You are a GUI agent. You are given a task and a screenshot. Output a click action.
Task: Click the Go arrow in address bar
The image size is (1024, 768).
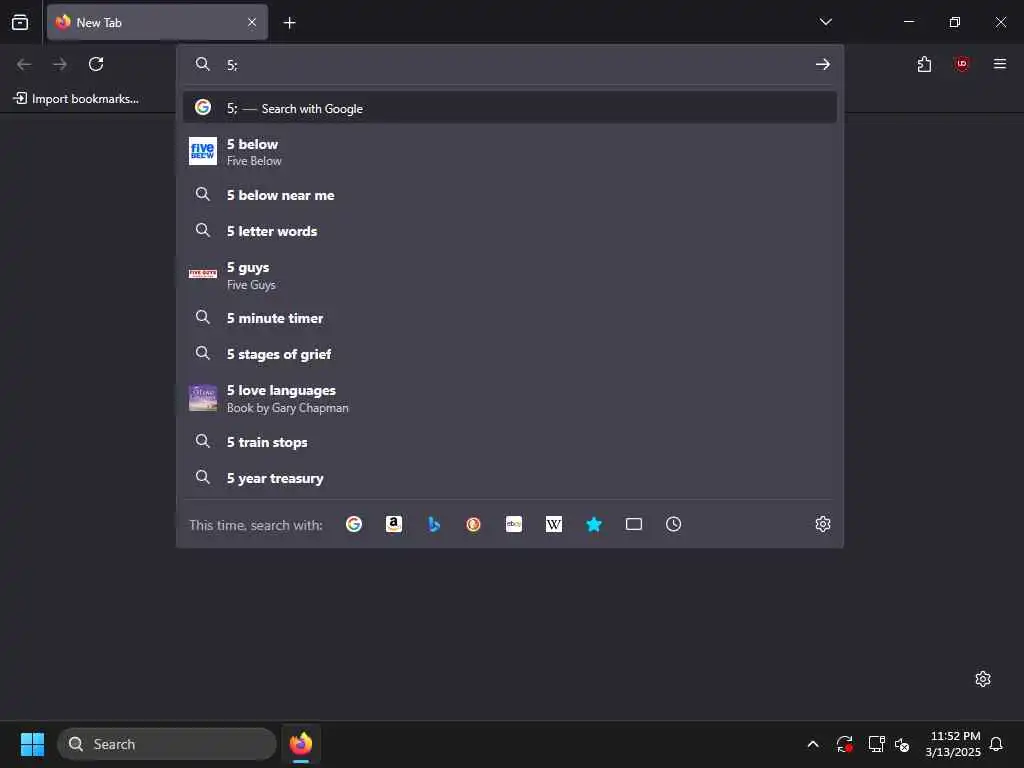coord(823,64)
